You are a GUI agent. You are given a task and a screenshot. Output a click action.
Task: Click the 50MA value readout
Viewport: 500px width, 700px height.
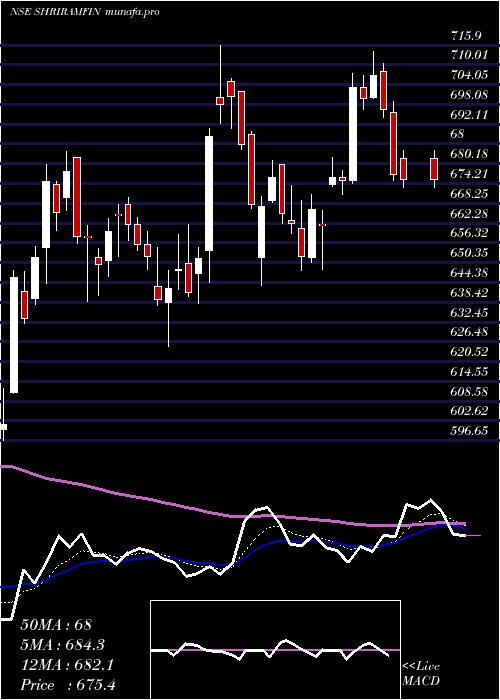pos(56,625)
